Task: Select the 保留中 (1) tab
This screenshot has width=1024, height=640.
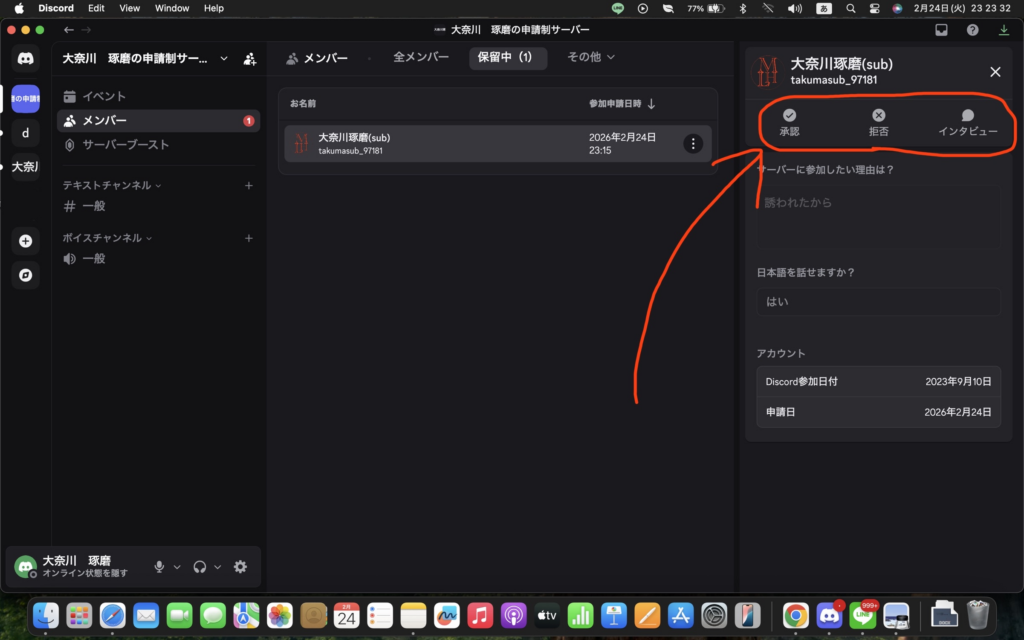Action: click(507, 57)
